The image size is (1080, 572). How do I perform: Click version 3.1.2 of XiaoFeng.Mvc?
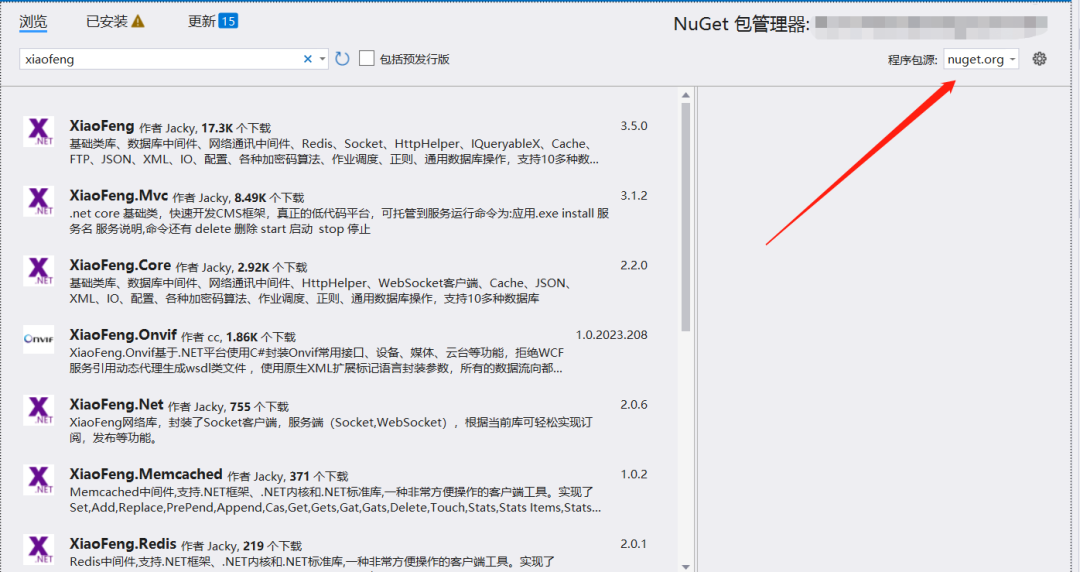634,196
